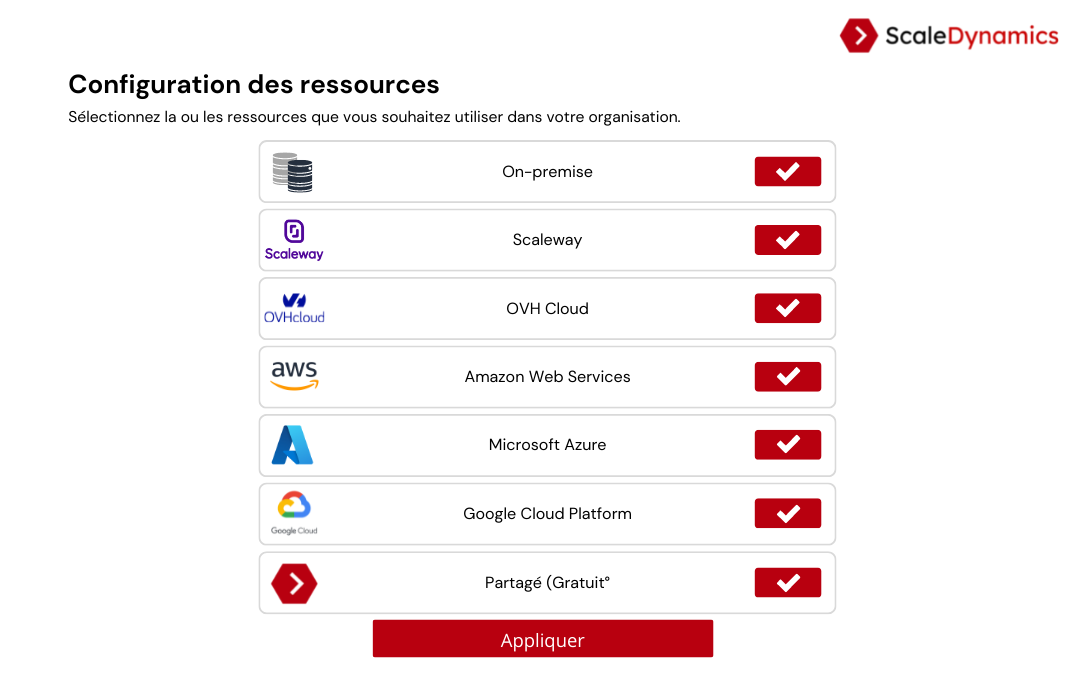Screen dimensions: 1080x683
Task: Select the Google Cloud Platform label
Action: (x=548, y=514)
